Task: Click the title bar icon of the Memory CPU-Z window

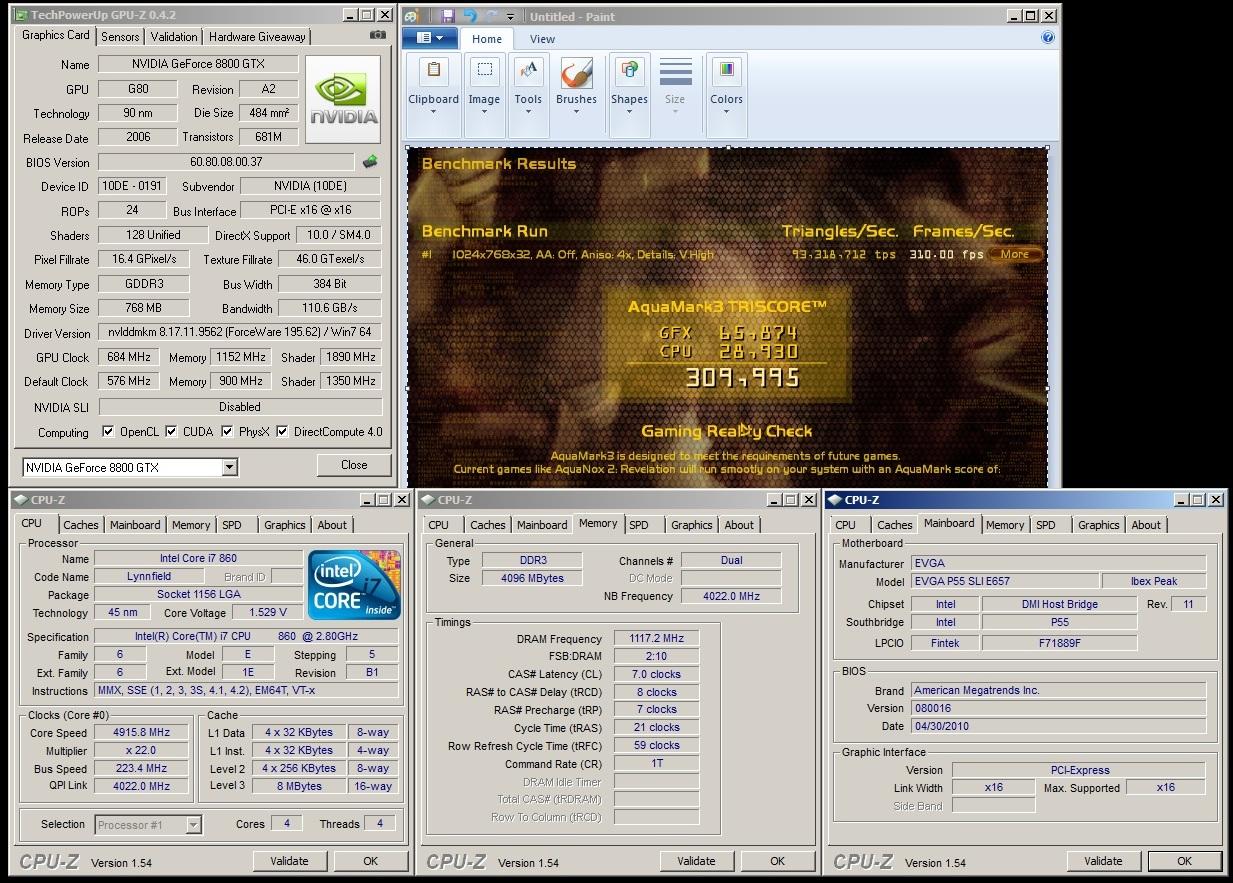Action: [426, 500]
